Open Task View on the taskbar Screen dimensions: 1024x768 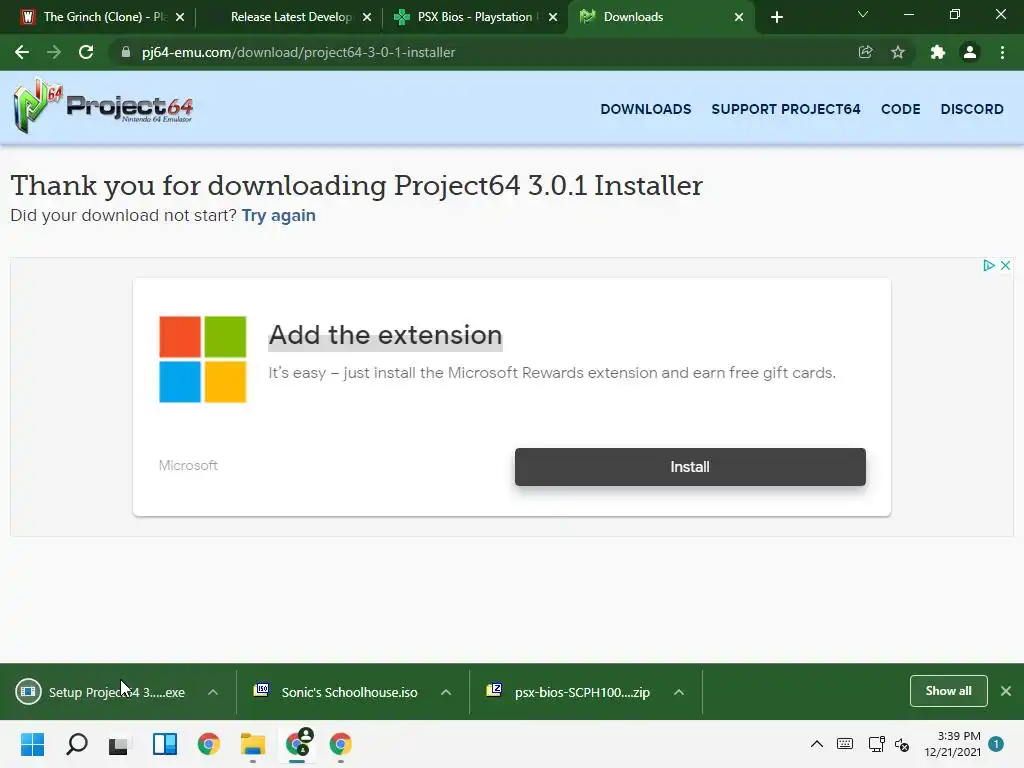click(120, 744)
